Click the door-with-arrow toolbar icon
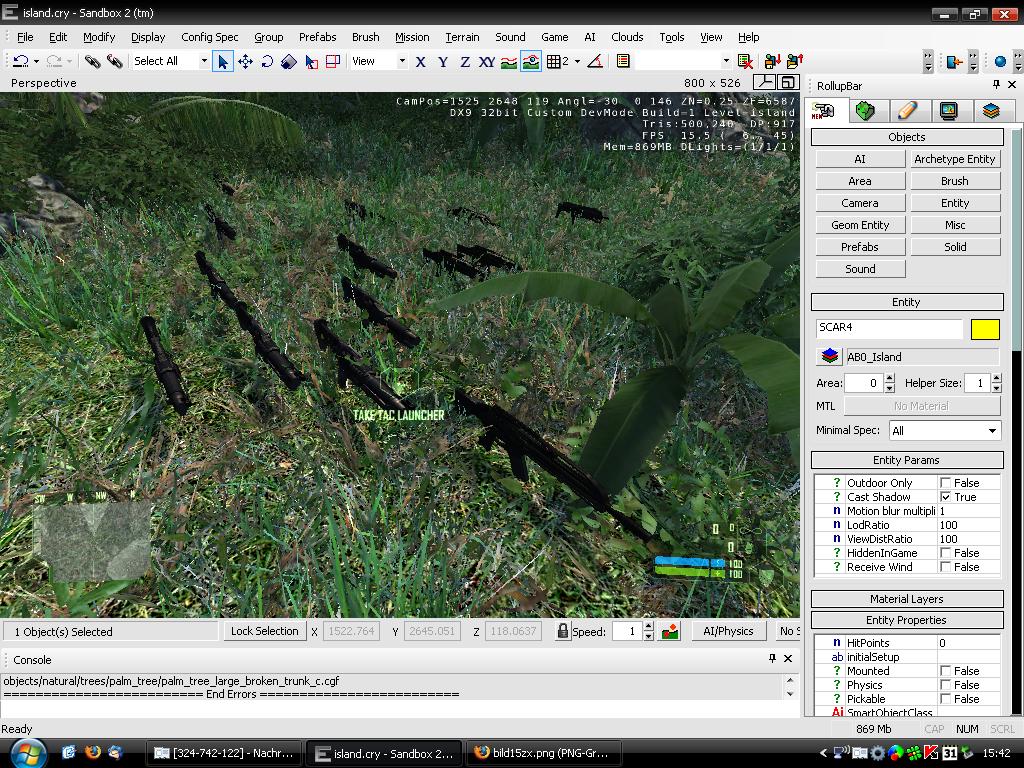The image size is (1024, 768). 954,61
